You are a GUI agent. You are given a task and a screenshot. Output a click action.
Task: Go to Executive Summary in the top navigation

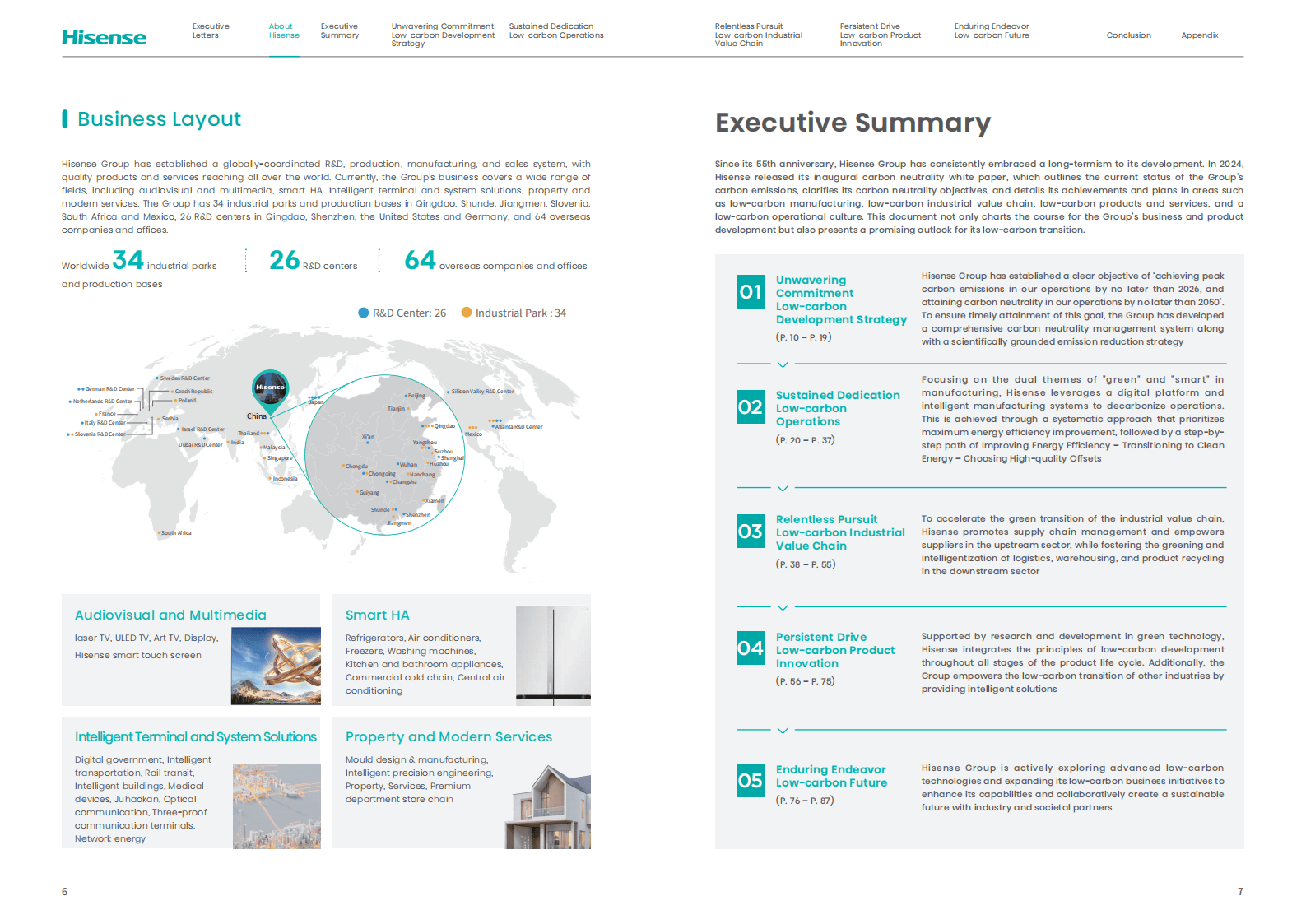coord(340,30)
